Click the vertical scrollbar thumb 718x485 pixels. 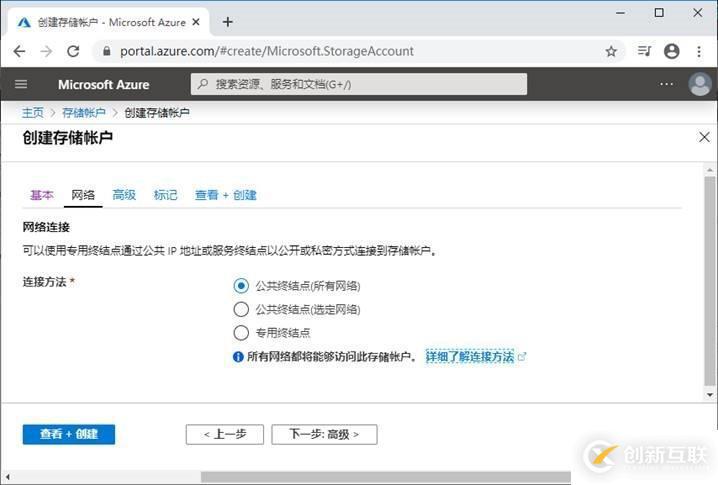tap(710, 281)
